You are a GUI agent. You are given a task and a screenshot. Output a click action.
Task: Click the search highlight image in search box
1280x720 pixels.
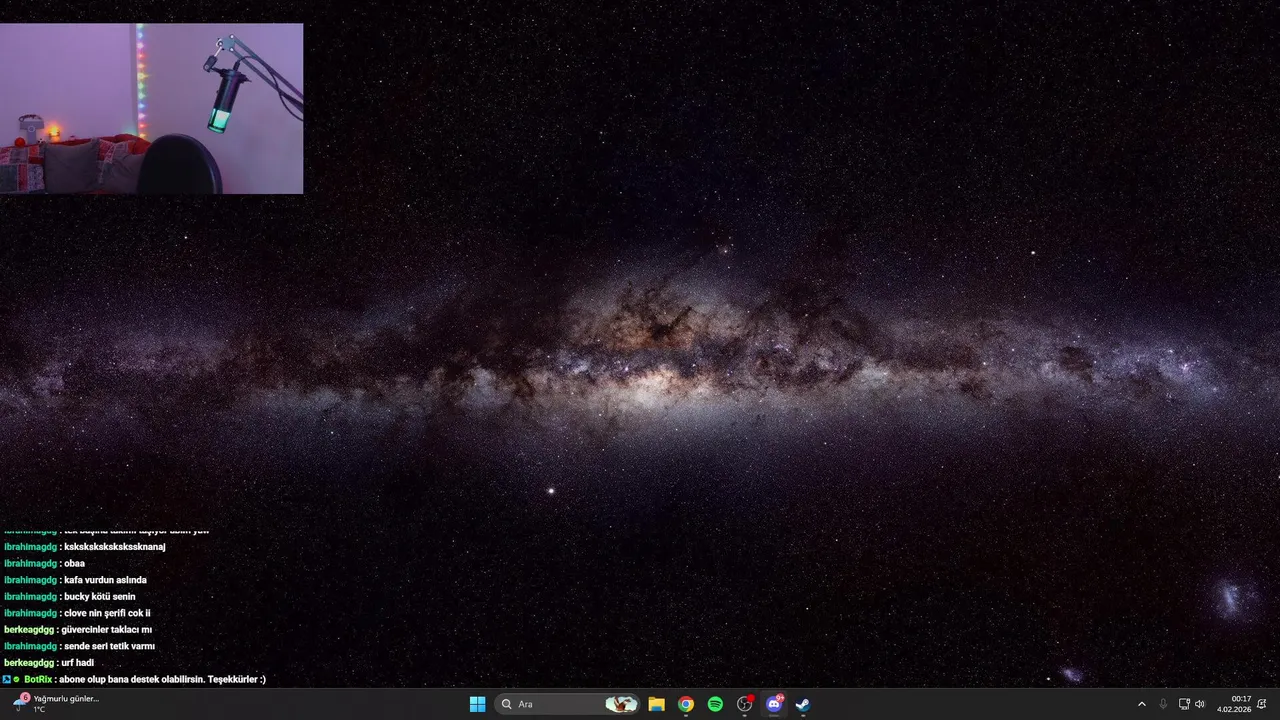pos(621,704)
